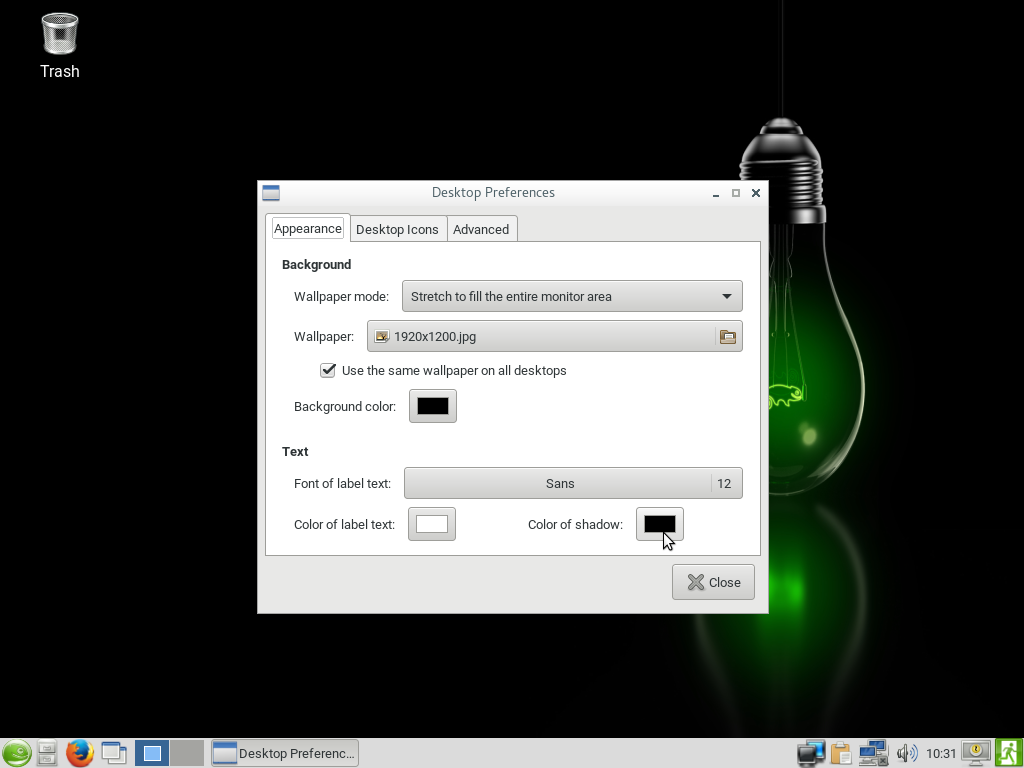The height and width of the screenshot is (768, 1024).
Task: Open the openSUSE start menu
Action: (16, 753)
